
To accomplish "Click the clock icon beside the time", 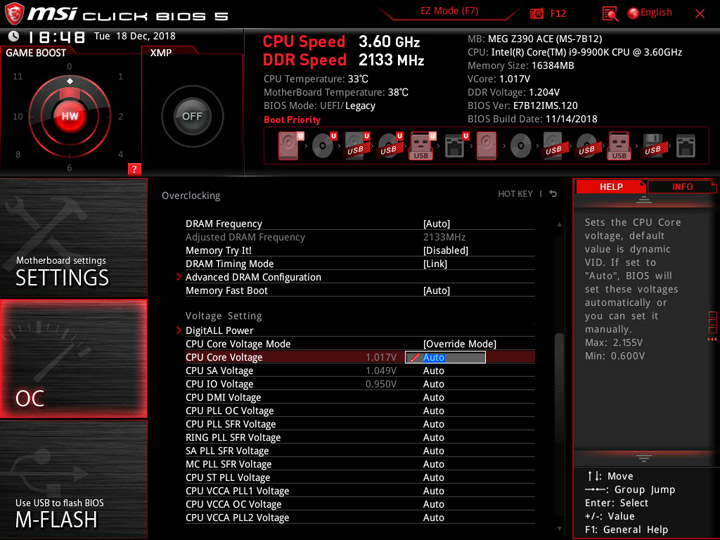I will point(13,36).
